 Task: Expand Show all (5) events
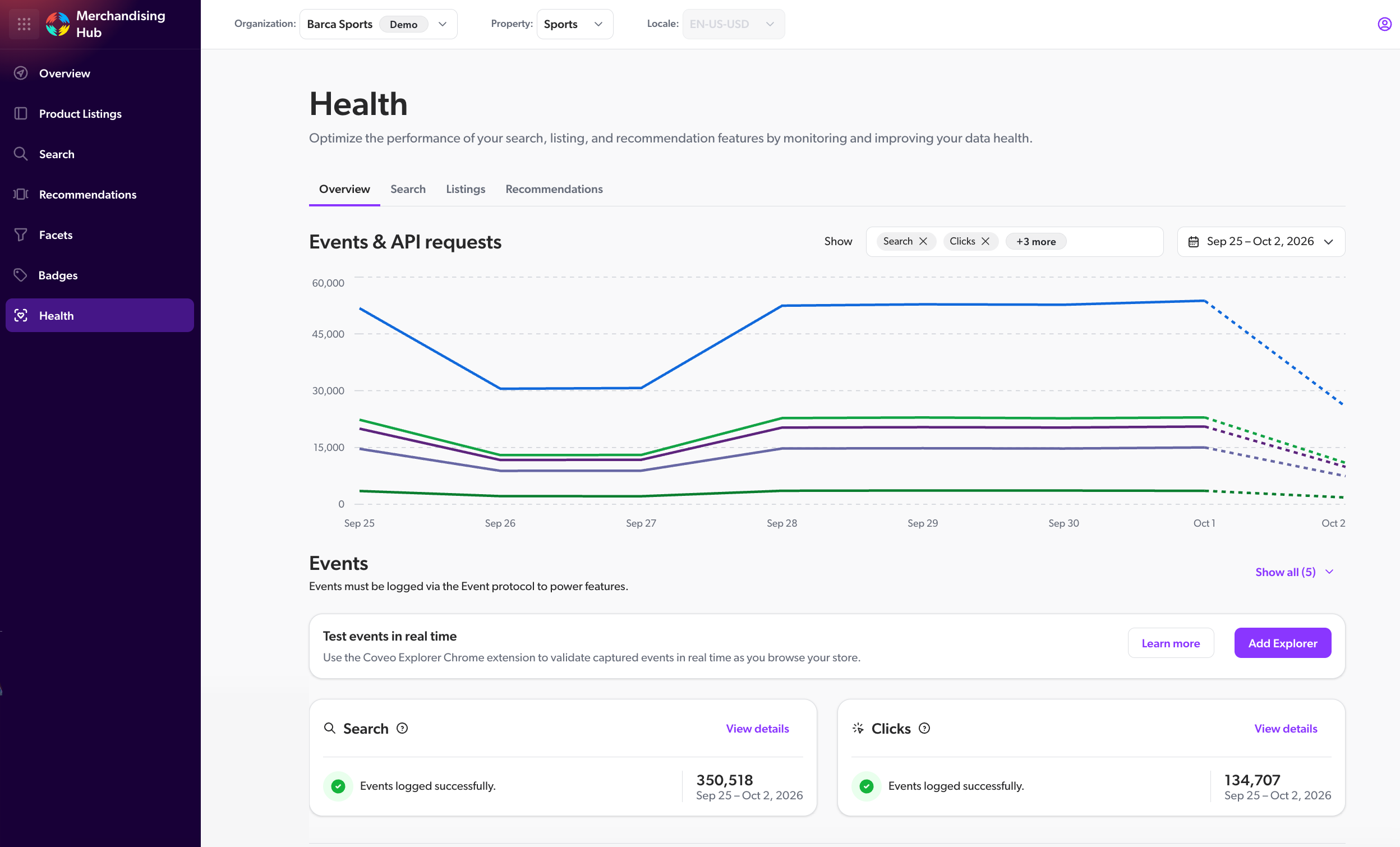point(1294,572)
